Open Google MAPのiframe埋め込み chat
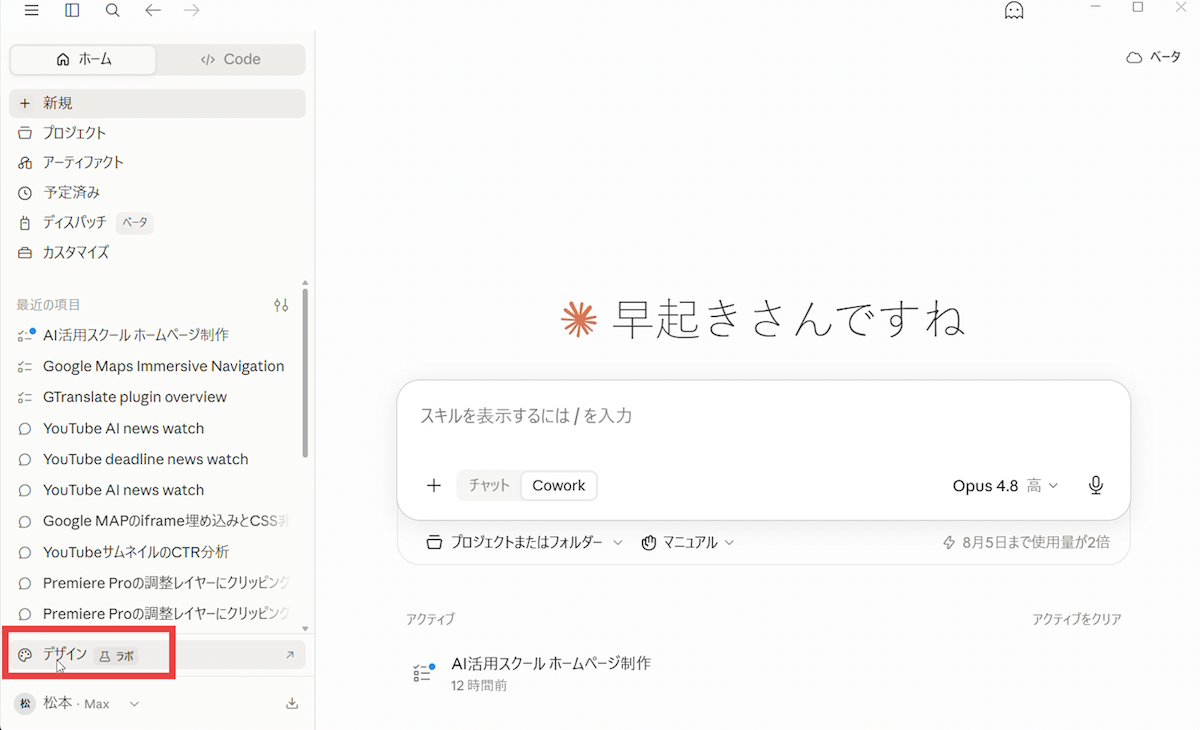The width and height of the screenshot is (1200, 730). coord(154,521)
